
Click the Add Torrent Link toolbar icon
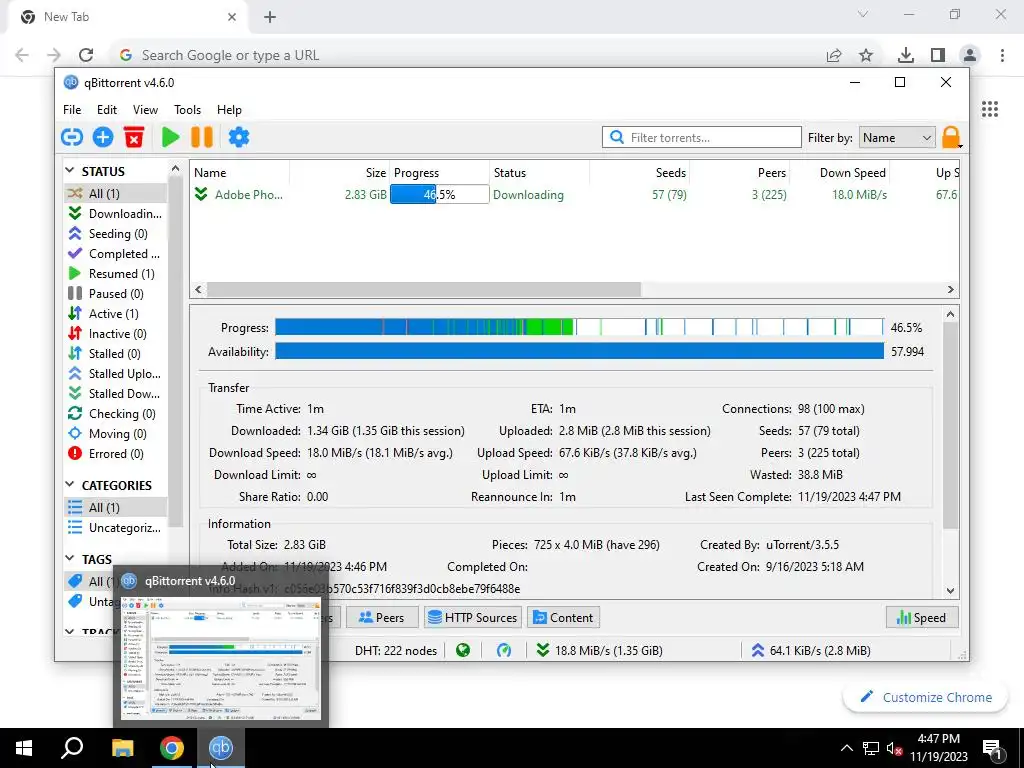[72, 137]
